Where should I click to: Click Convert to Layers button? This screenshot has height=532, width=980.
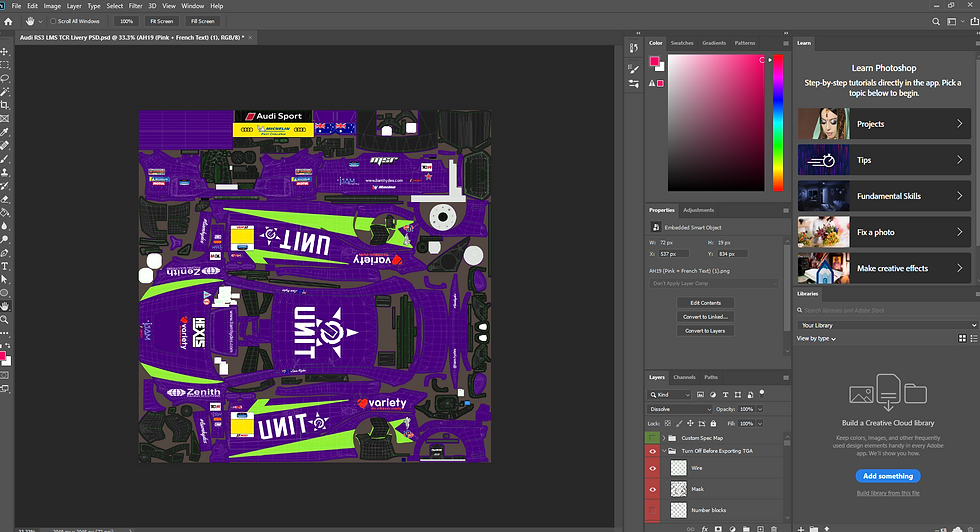coord(705,331)
